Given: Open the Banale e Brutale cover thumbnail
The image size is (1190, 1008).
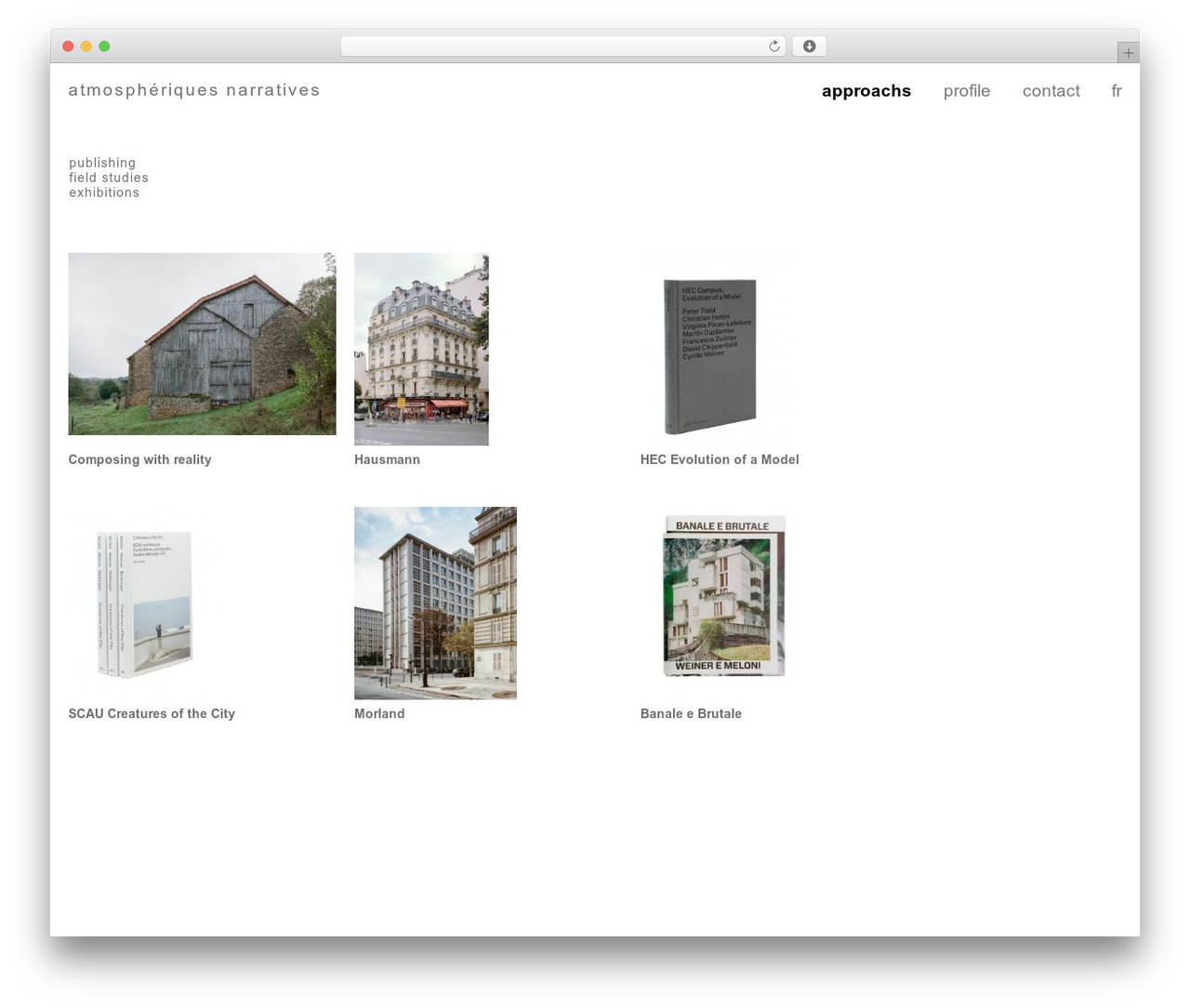Looking at the screenshot, I should coord(723,595).
